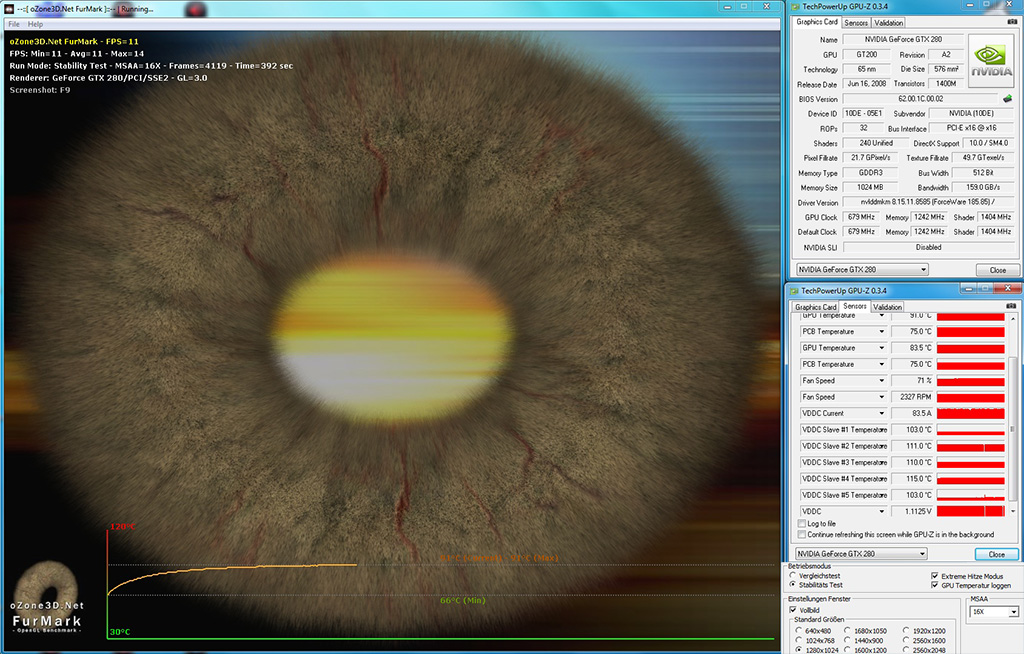The width and height of the screenshot is (1024, 654).
Task: Open the File menu in FurMark
Action: 14,24
